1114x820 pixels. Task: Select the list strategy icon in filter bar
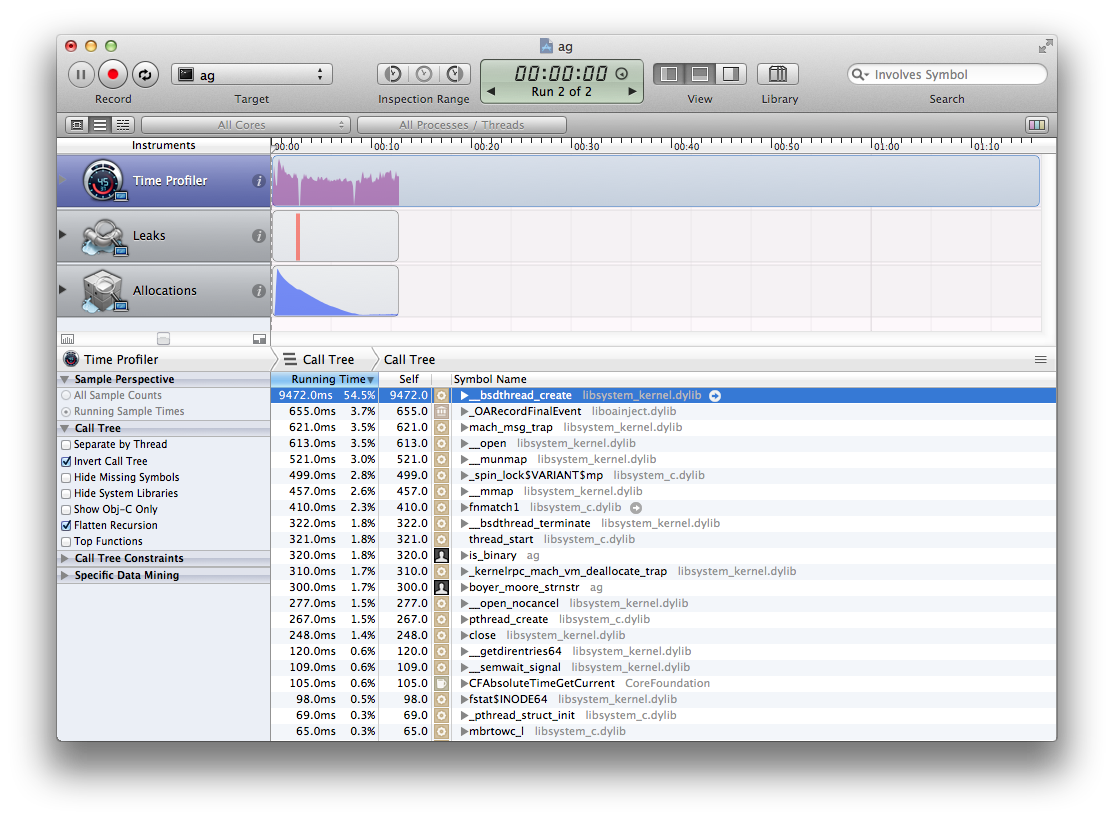point(100,125)
